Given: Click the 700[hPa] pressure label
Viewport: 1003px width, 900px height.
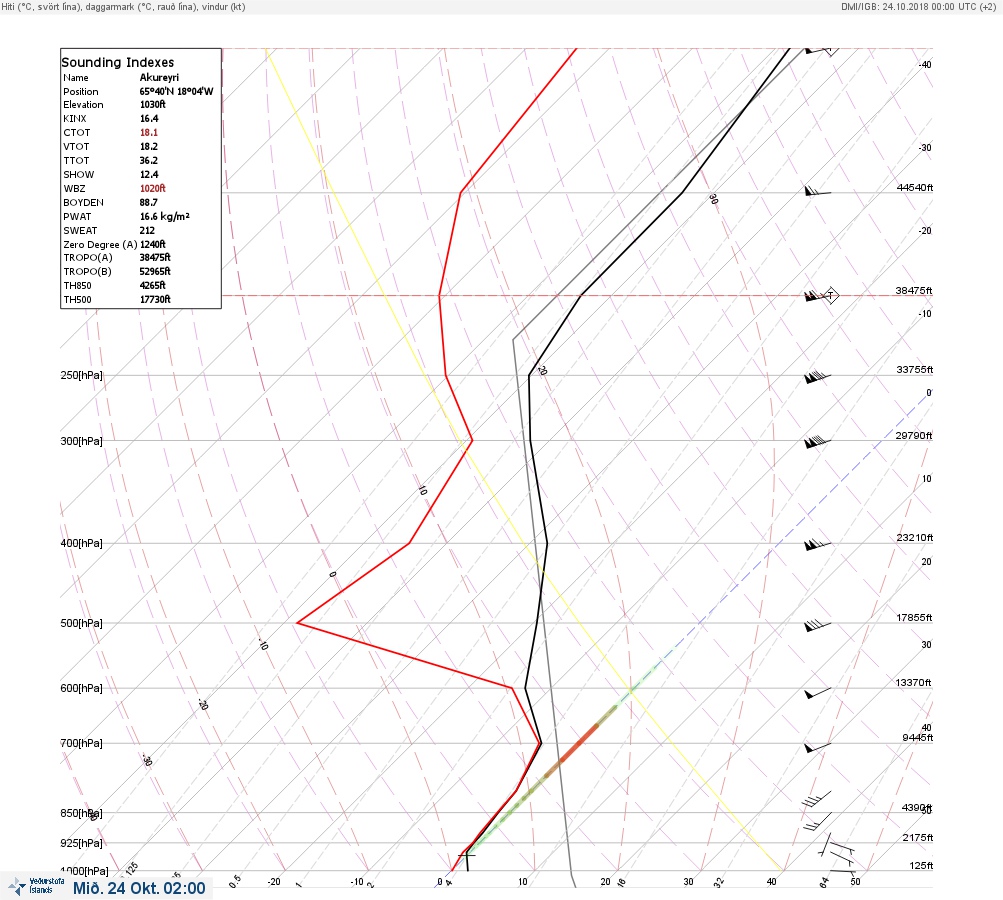Looking at the screenshot, I should [x=81, y=743].
